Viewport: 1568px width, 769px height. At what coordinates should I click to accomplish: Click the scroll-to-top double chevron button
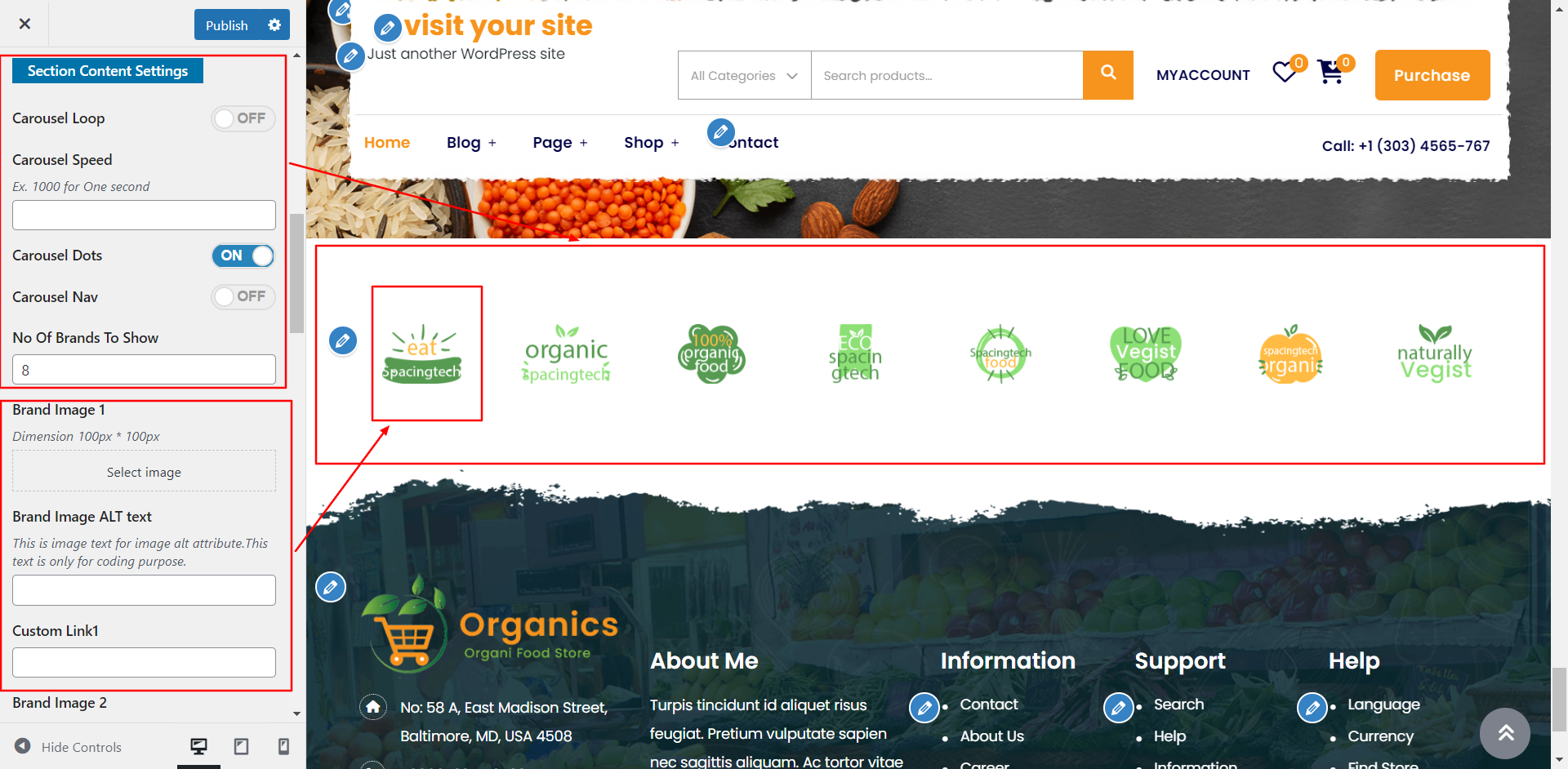pos(1506,733)
